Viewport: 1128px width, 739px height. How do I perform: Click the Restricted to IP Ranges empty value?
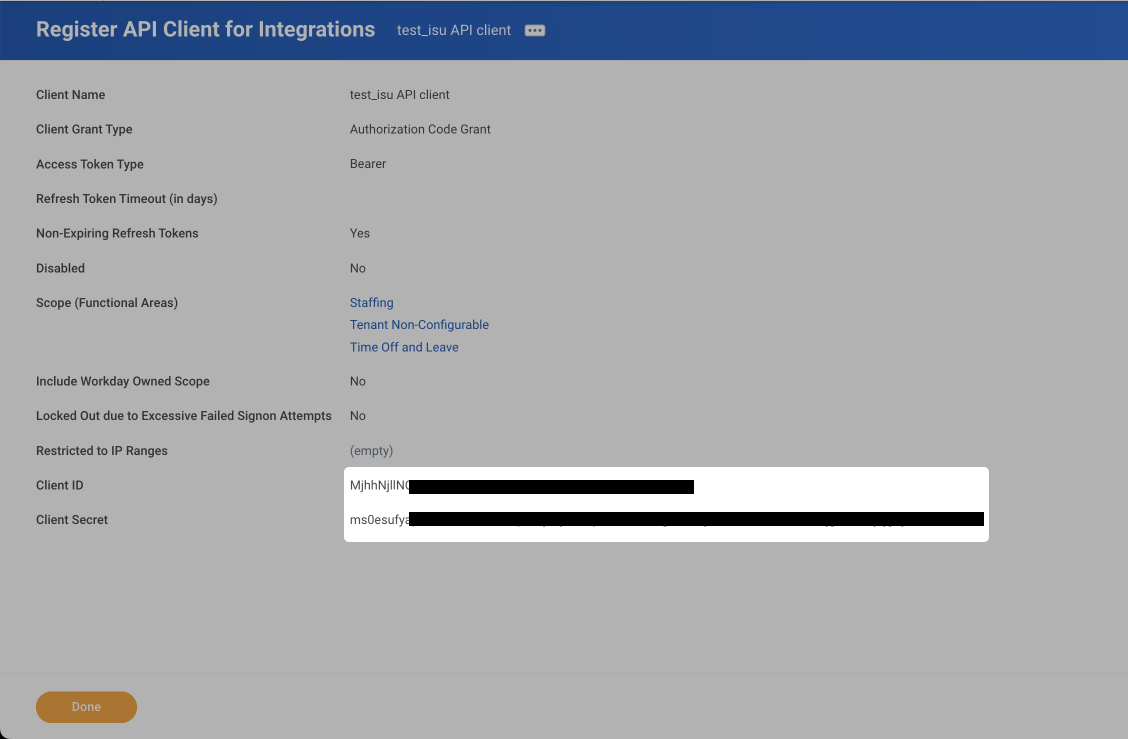(x=371, y=450)
